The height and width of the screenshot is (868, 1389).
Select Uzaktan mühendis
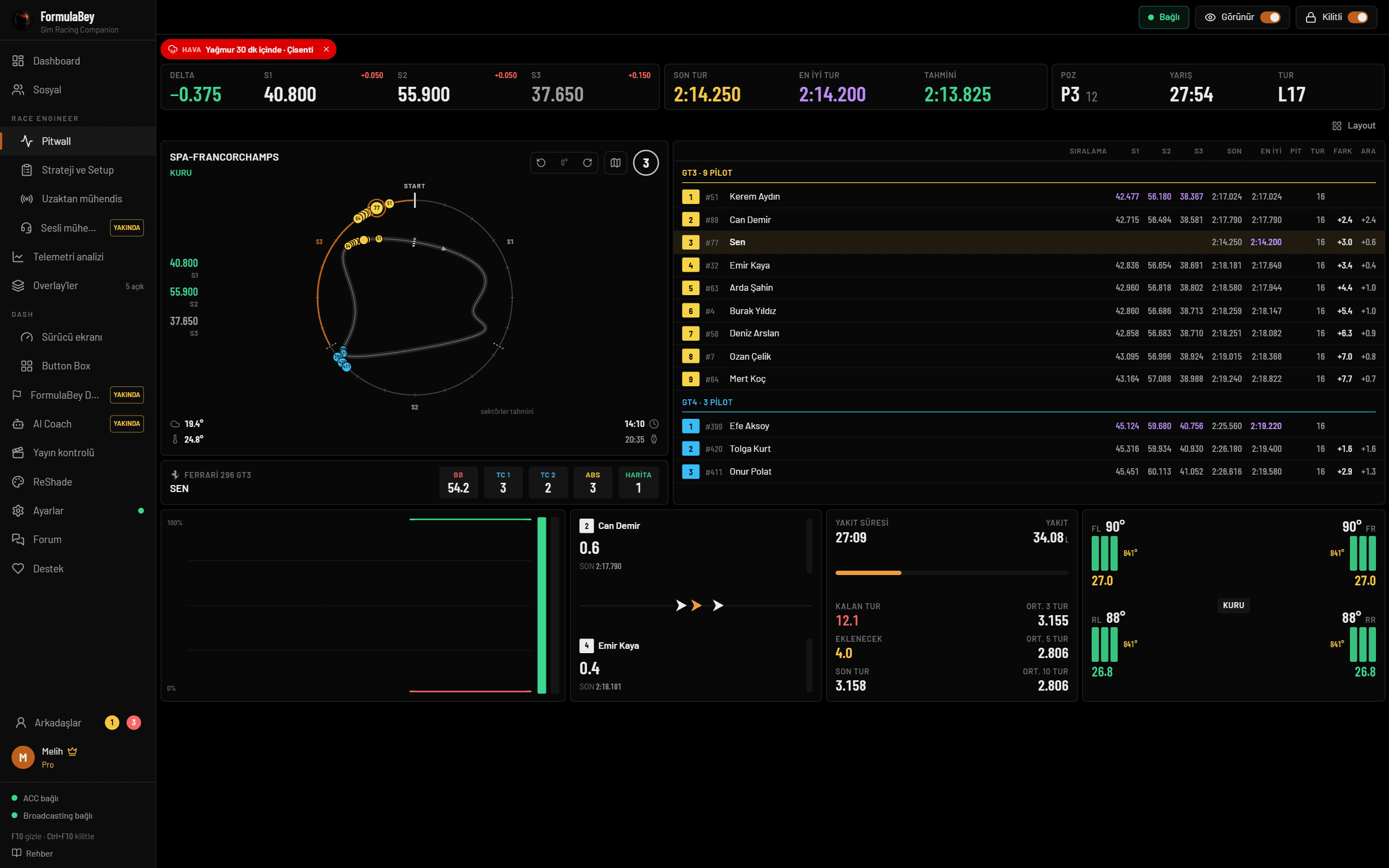click(78, 199)
